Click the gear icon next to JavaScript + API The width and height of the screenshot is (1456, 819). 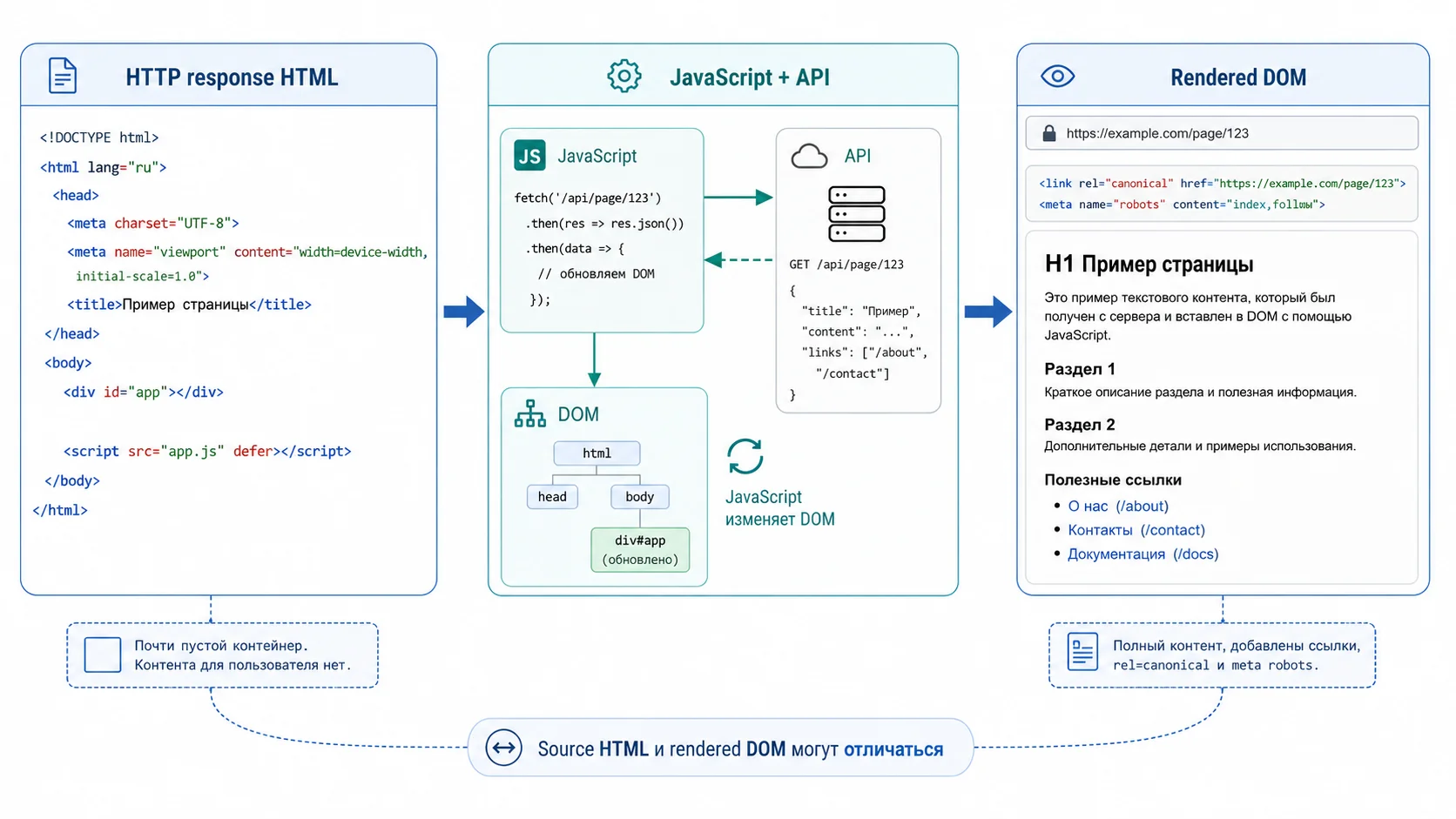coord(624,77)
